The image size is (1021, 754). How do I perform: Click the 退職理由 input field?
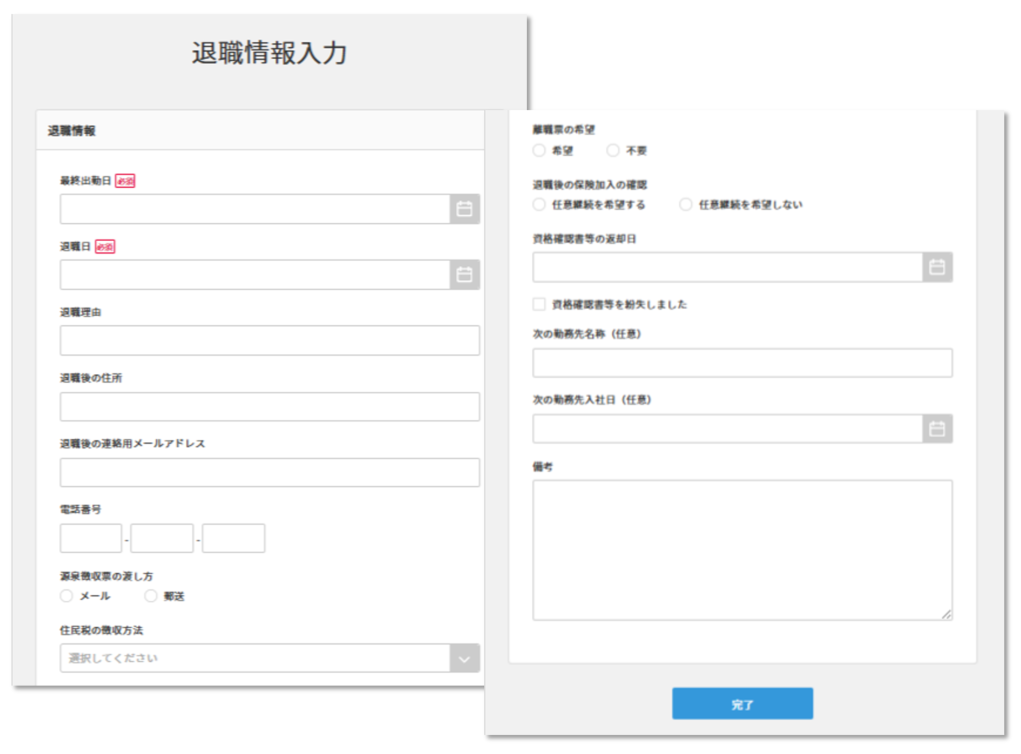270,340
